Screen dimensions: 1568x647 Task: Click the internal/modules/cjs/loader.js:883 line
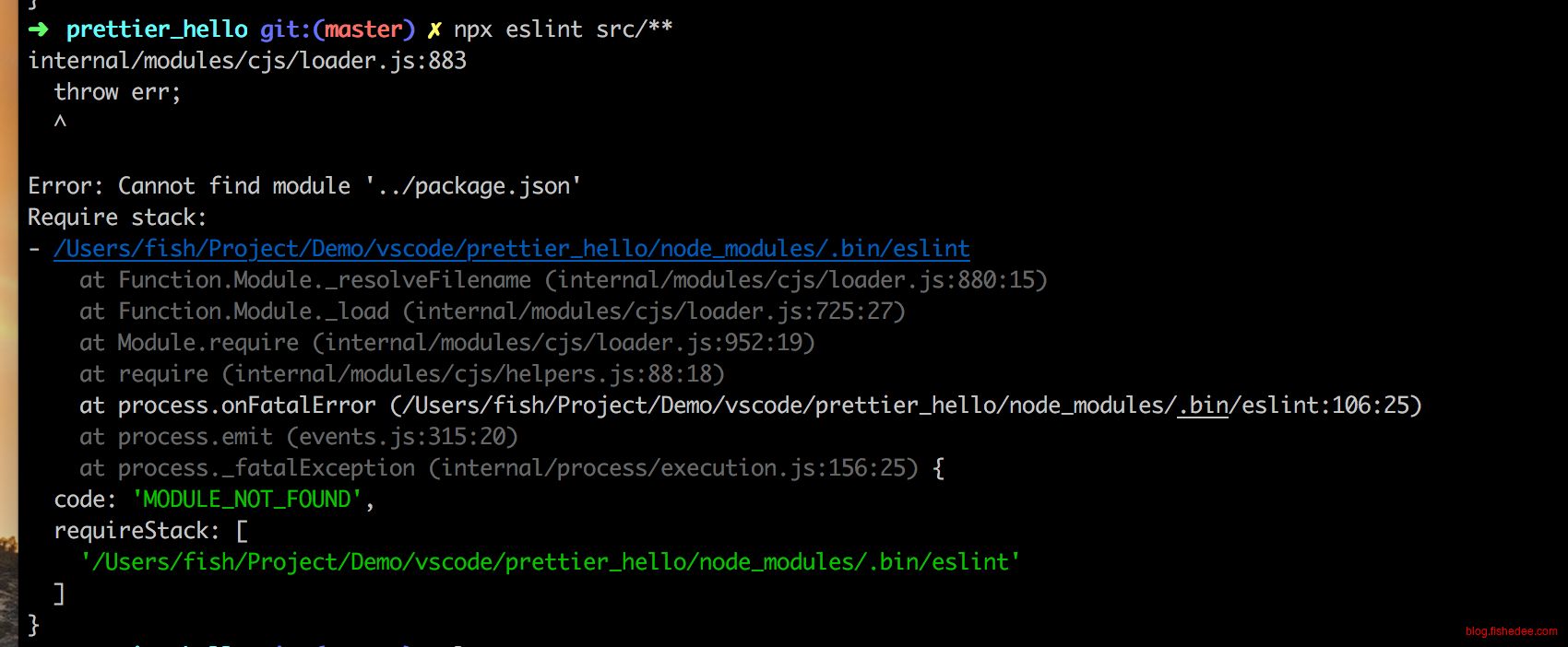[247, 61]
